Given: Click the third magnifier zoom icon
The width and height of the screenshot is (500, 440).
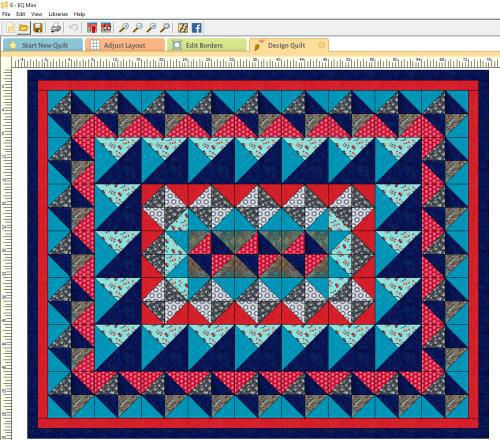Looking at the screenshot, I should (x=151, y=28).
